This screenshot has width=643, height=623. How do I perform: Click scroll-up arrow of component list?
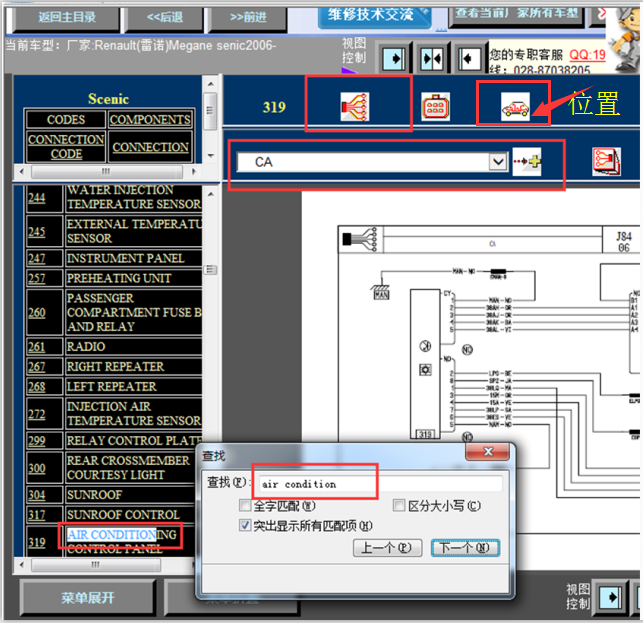211,194
